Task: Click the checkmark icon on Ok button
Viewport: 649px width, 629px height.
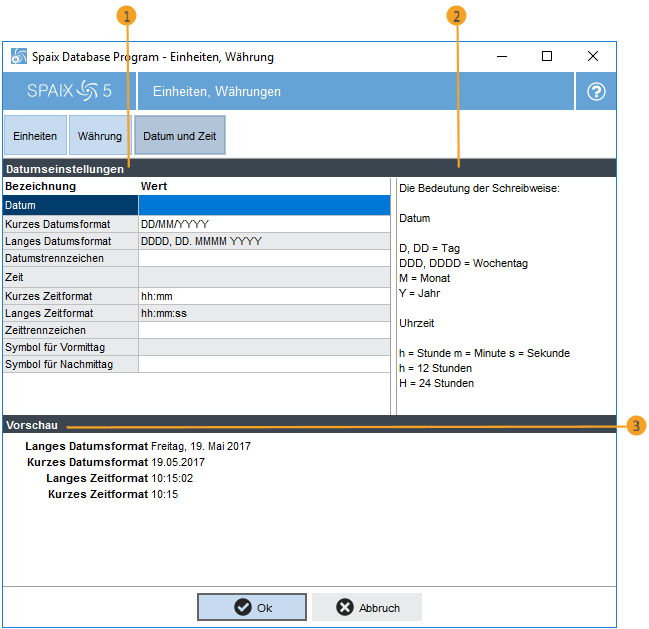Action: (243, 607)
